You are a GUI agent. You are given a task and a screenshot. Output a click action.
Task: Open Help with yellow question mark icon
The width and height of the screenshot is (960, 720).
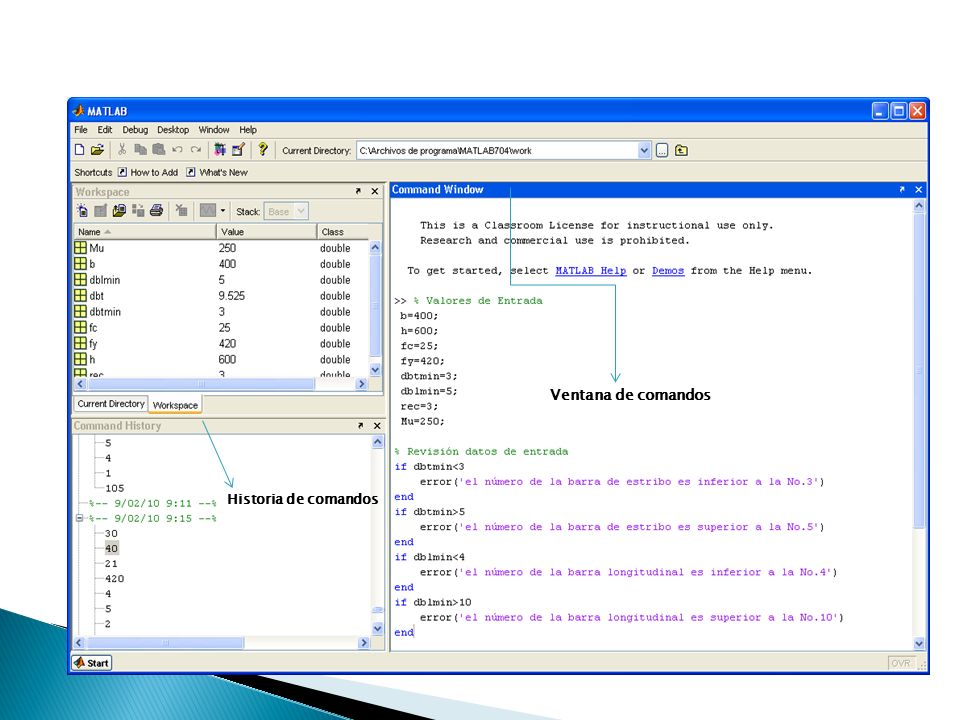(263, 149)
